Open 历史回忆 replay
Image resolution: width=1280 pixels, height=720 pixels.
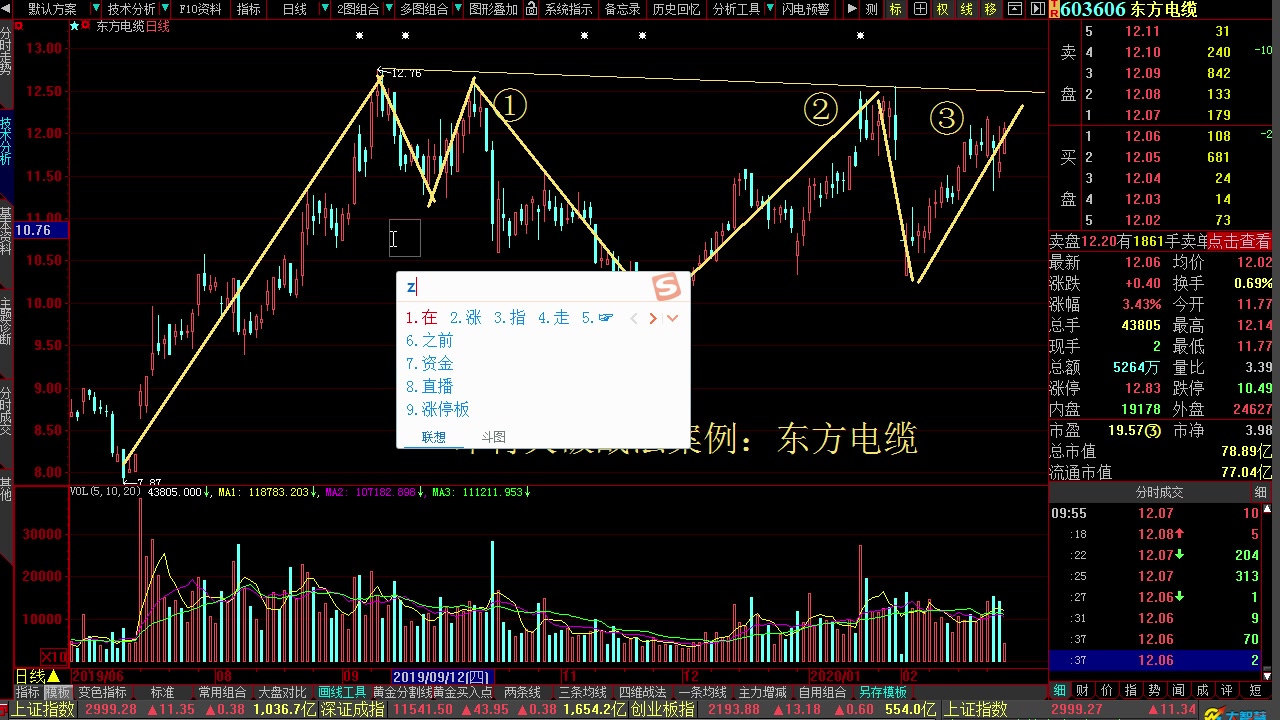pyautogui.click(x=676, y=9)
